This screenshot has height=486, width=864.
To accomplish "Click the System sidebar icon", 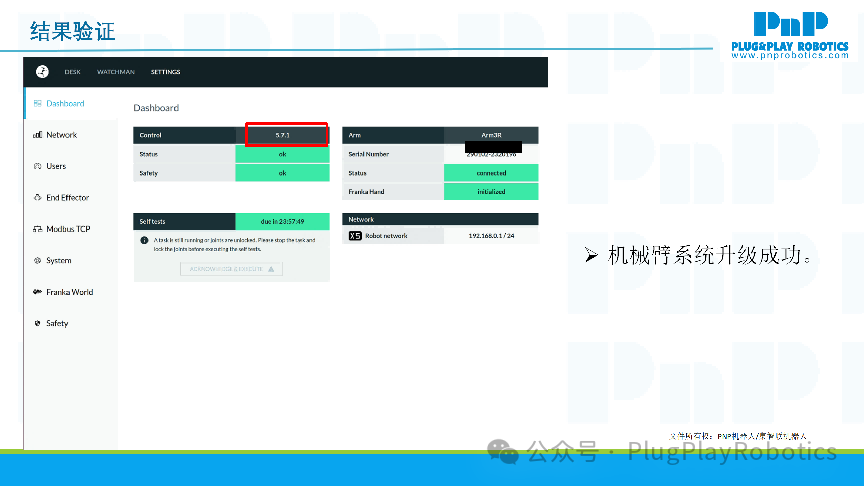I will pos(37,260).
